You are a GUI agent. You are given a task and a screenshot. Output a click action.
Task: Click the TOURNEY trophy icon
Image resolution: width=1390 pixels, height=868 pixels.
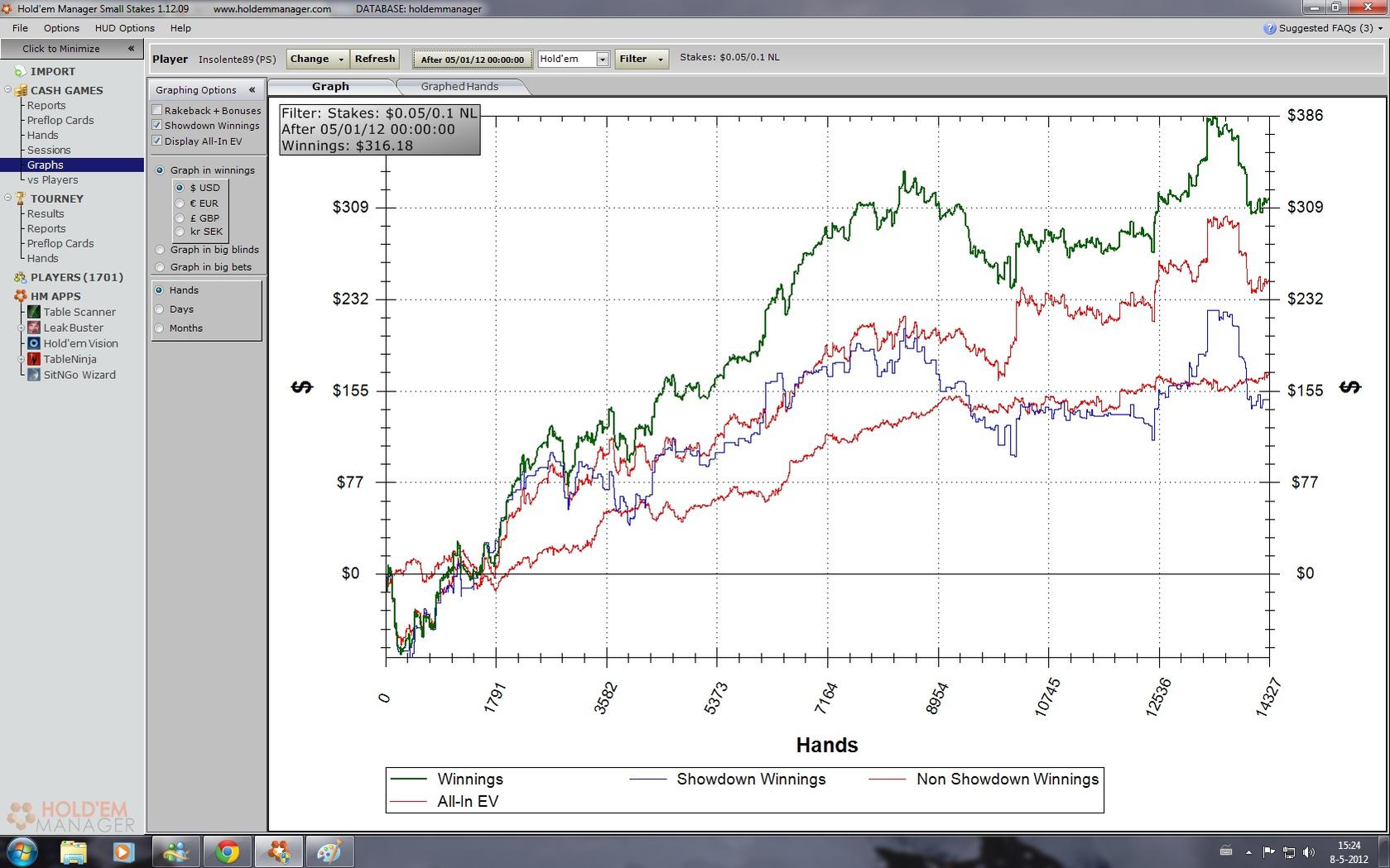click(x=21, y=199)
